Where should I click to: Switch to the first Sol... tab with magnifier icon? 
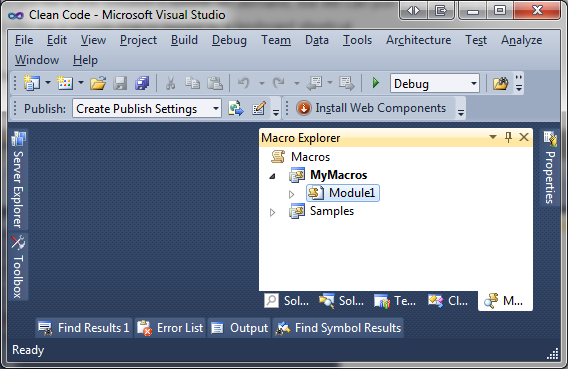(287, 301)
